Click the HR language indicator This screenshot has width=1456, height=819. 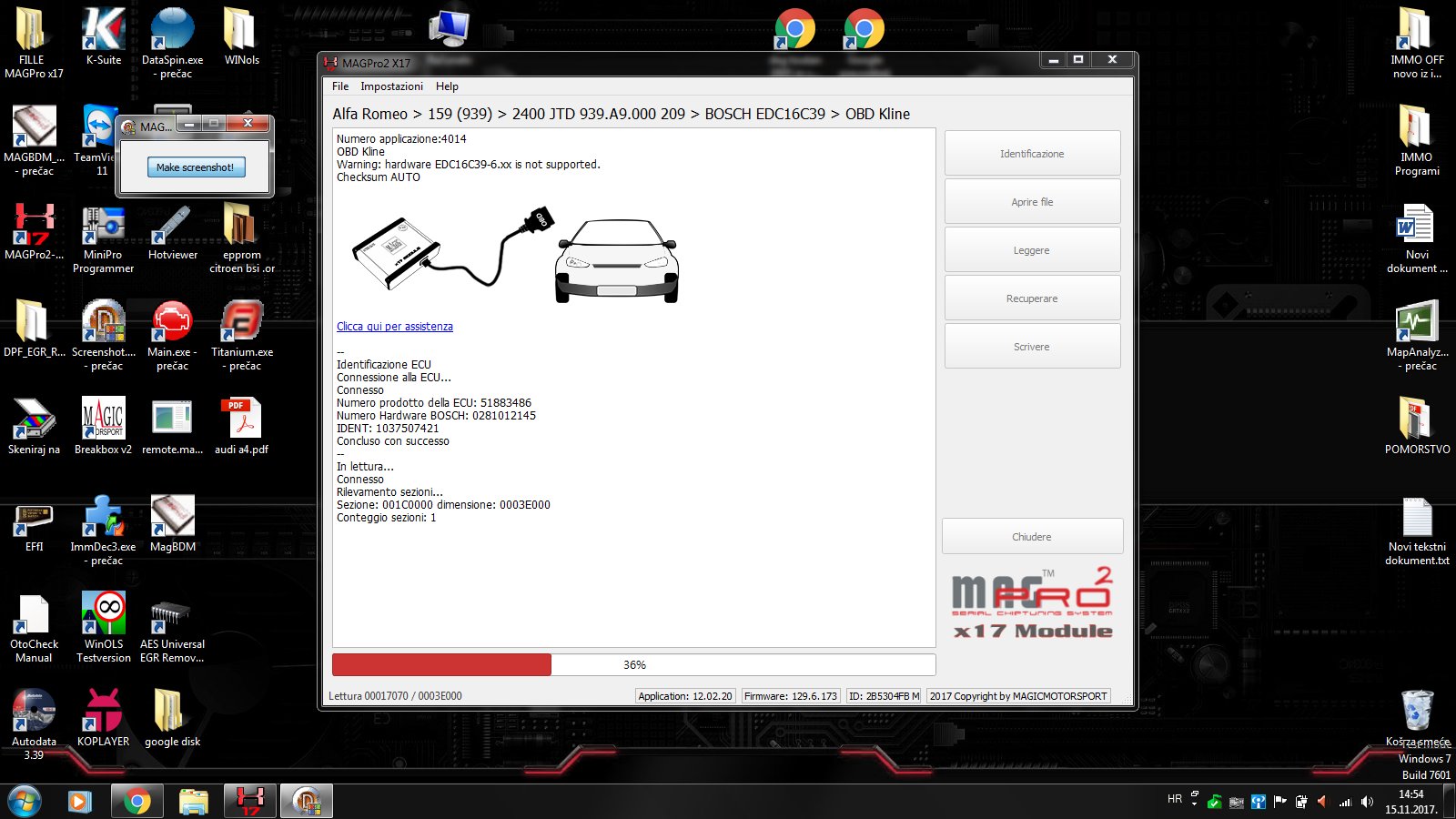click(x=1175, y=799)
